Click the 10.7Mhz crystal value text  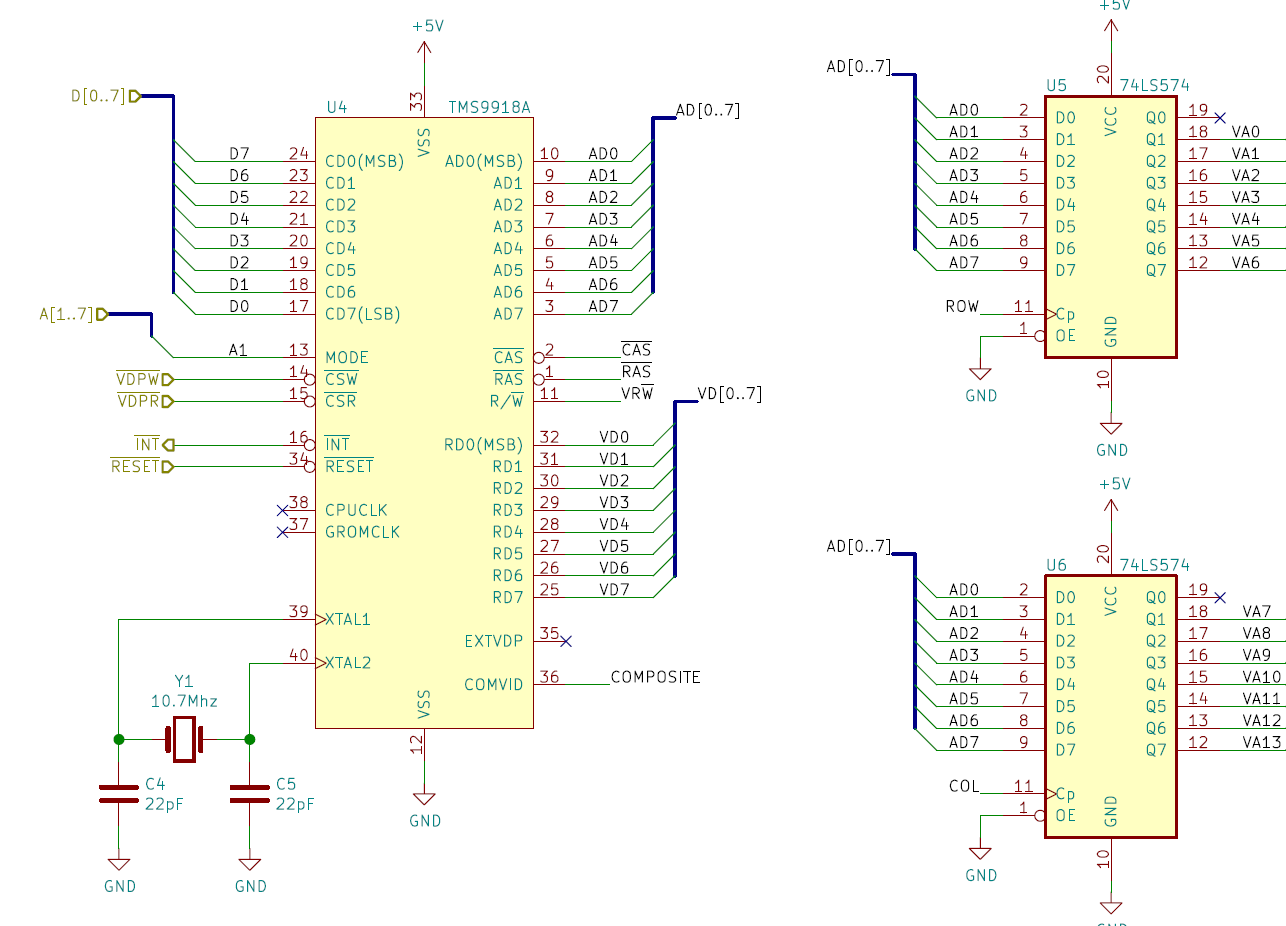(184, 700)
